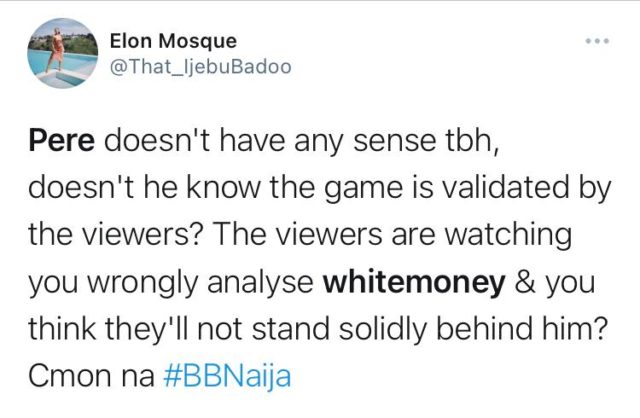640x418 pixels.
Task: Click the bold word whitemoney
Action: coord(414,282)
